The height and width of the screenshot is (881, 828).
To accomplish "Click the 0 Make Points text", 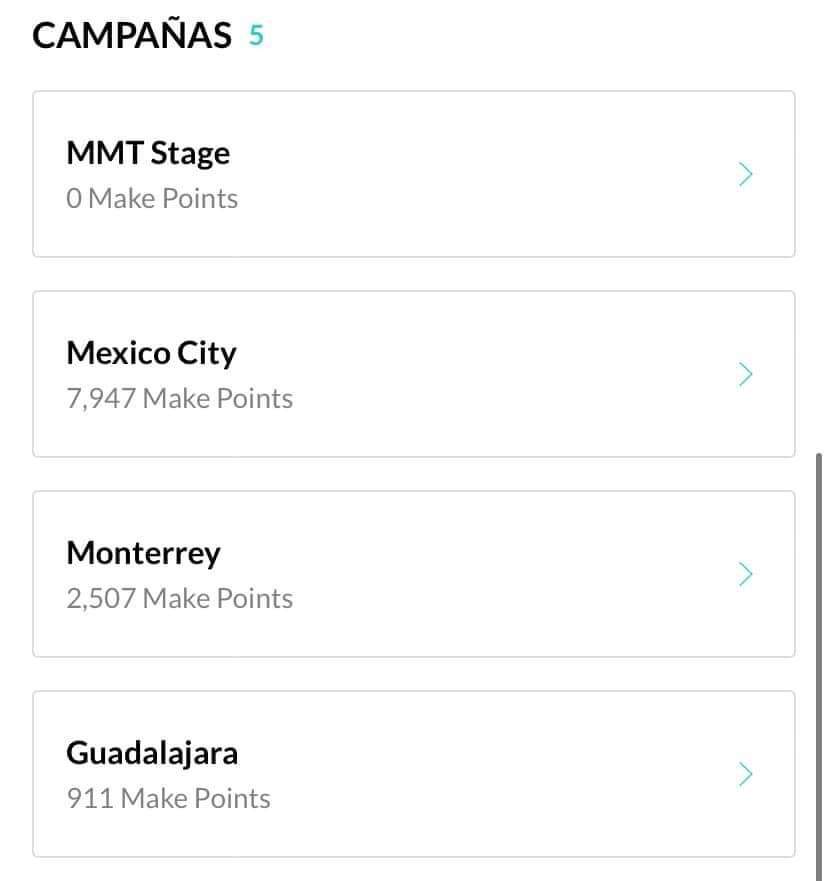I will pos(152,198).
